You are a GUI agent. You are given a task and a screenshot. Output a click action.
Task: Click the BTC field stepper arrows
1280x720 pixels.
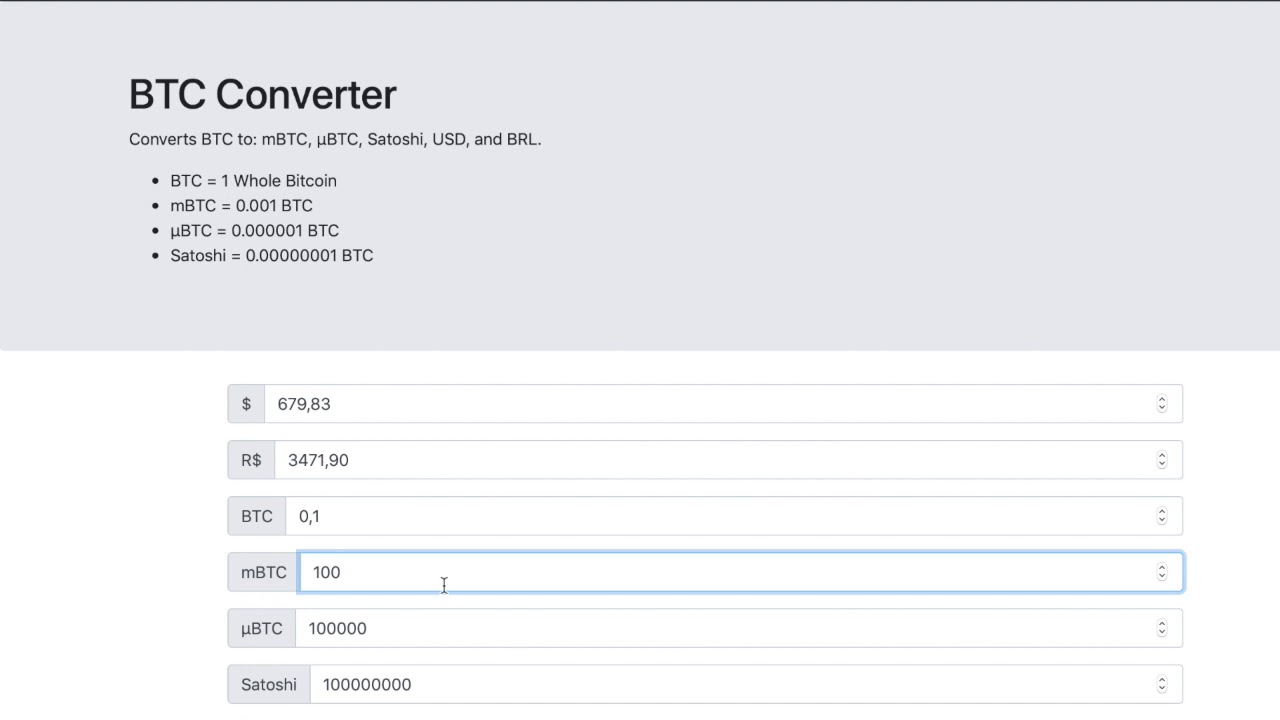1162,516
